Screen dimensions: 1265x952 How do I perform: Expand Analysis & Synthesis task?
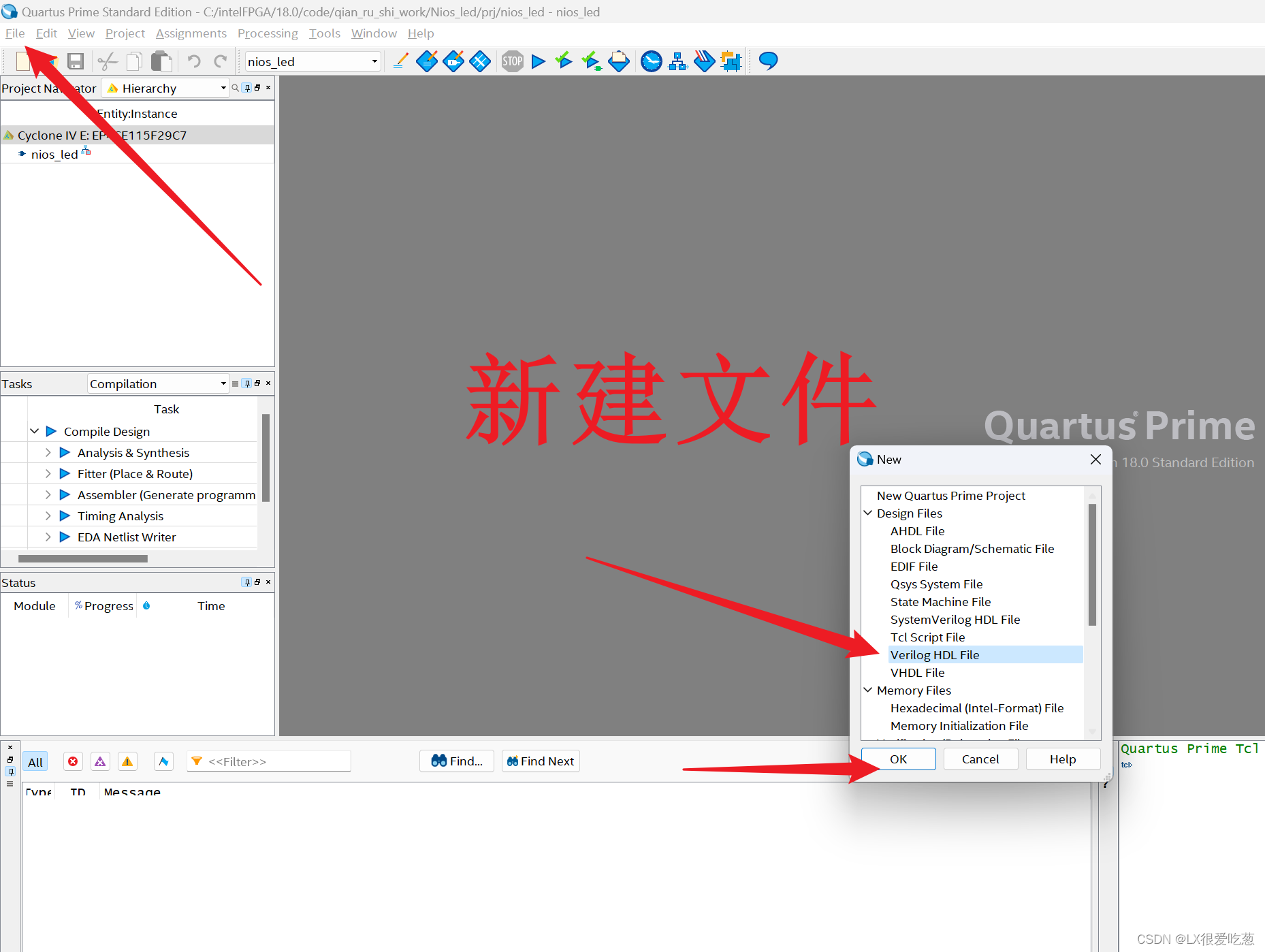pos(48,452)
